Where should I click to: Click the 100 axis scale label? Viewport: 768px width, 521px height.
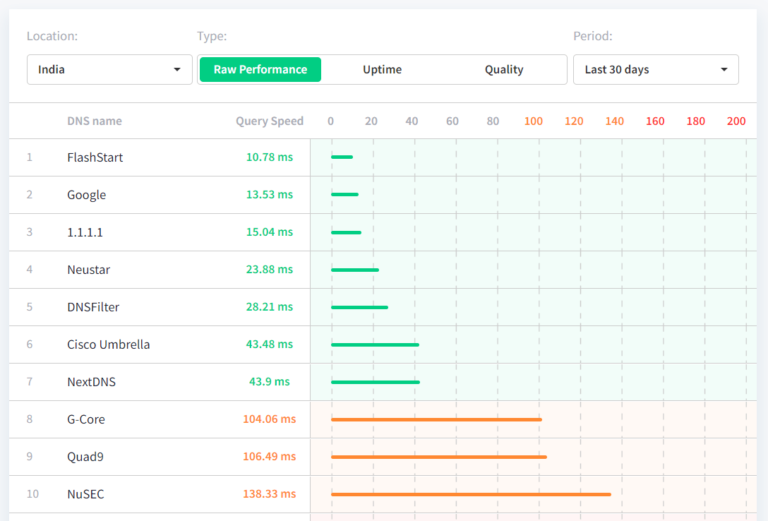(x=533, y=121)
